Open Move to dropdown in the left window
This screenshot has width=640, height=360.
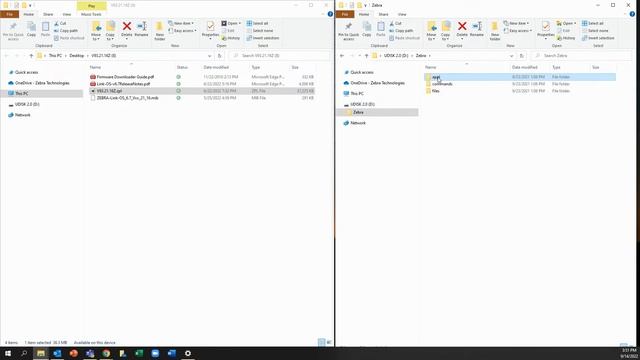(96, 31)
